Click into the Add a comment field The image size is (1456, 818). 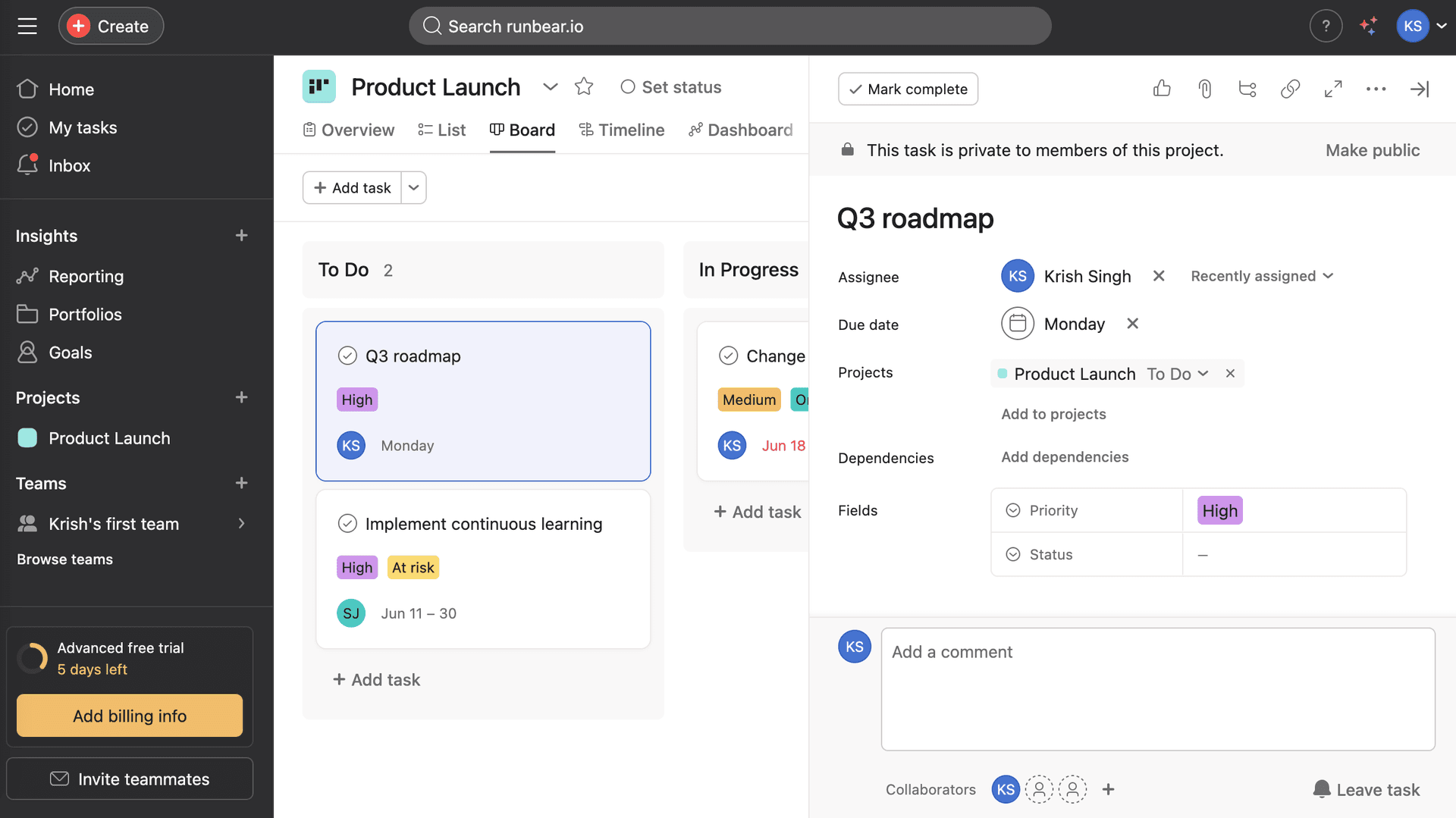[x=1157, y=688]
